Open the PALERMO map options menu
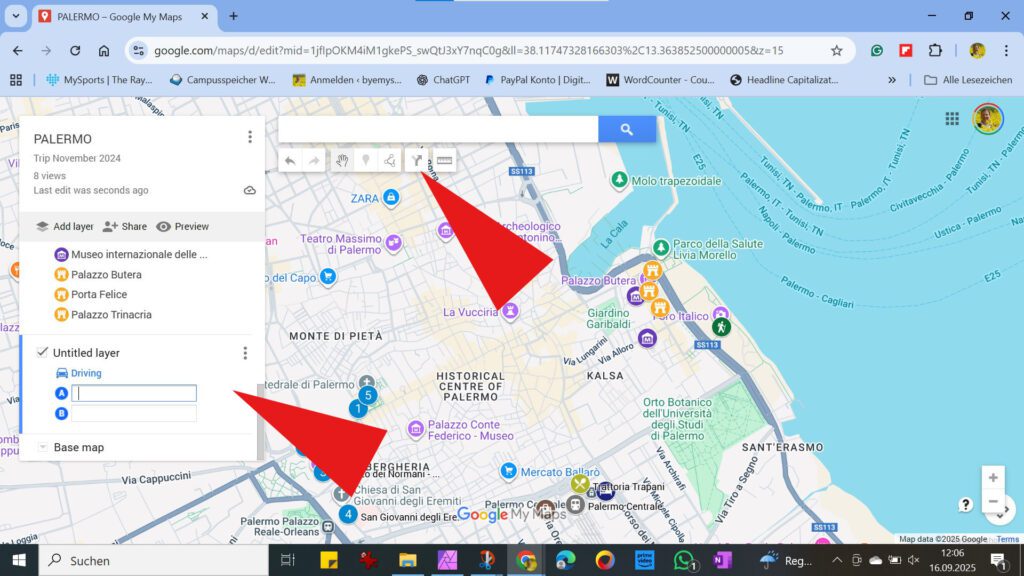Screen dimensions: 1024x576 tap(249, 136)
